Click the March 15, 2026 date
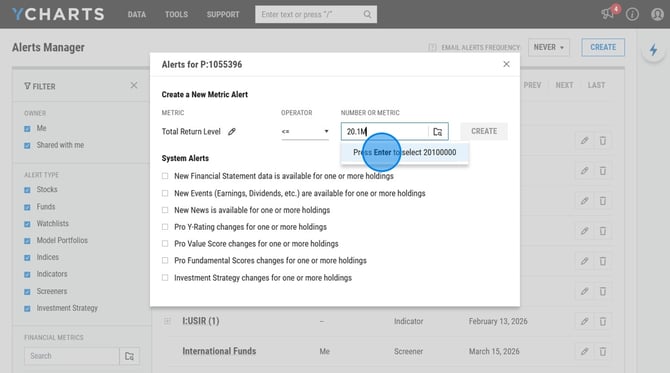Viewport: 670px width, 373px height. coord(494,352)
